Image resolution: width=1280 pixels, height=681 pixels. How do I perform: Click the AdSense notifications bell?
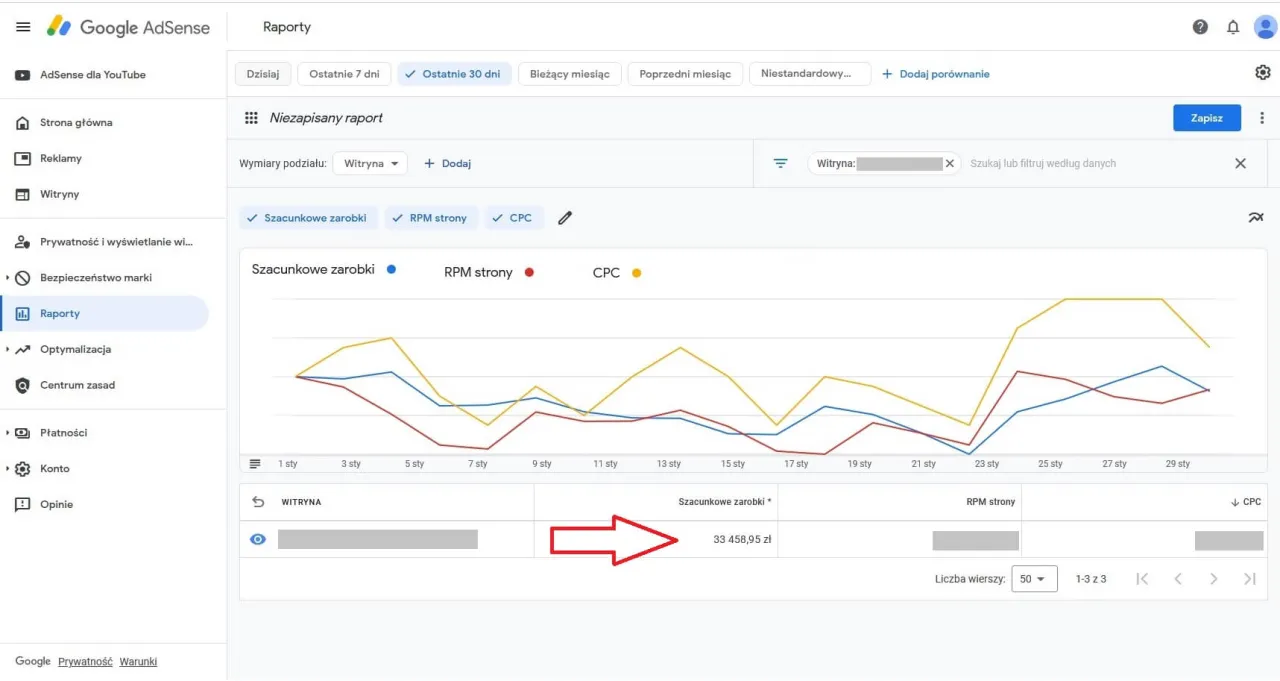tap(1233, 27)
